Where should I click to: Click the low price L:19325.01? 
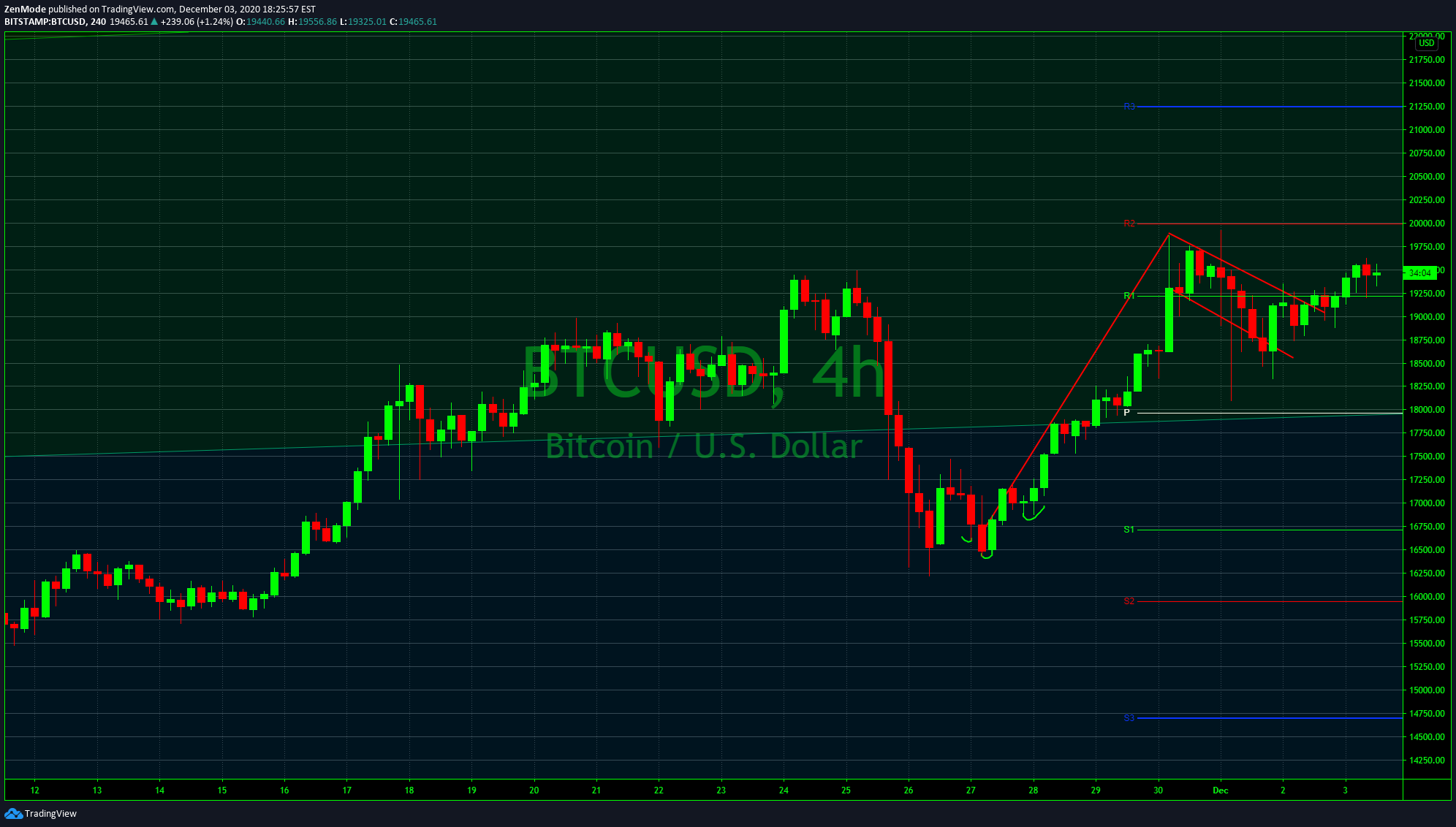[363, 22]
